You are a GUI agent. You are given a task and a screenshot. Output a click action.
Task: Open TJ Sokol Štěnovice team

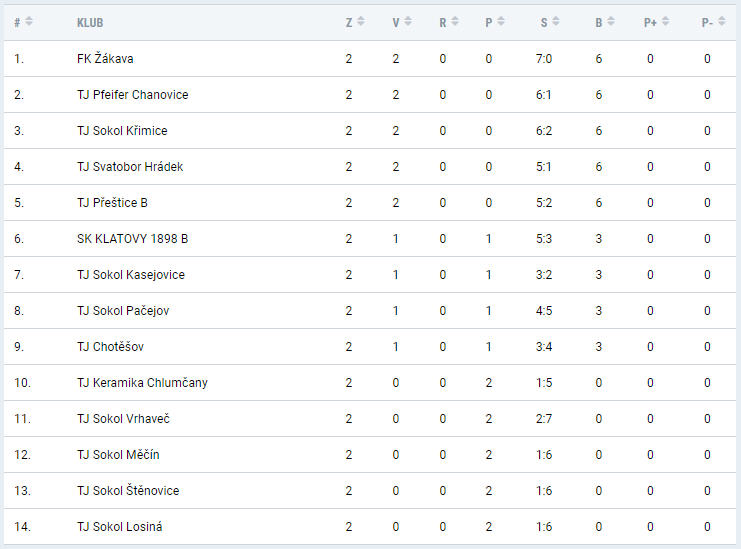click(x=128, y=490)
